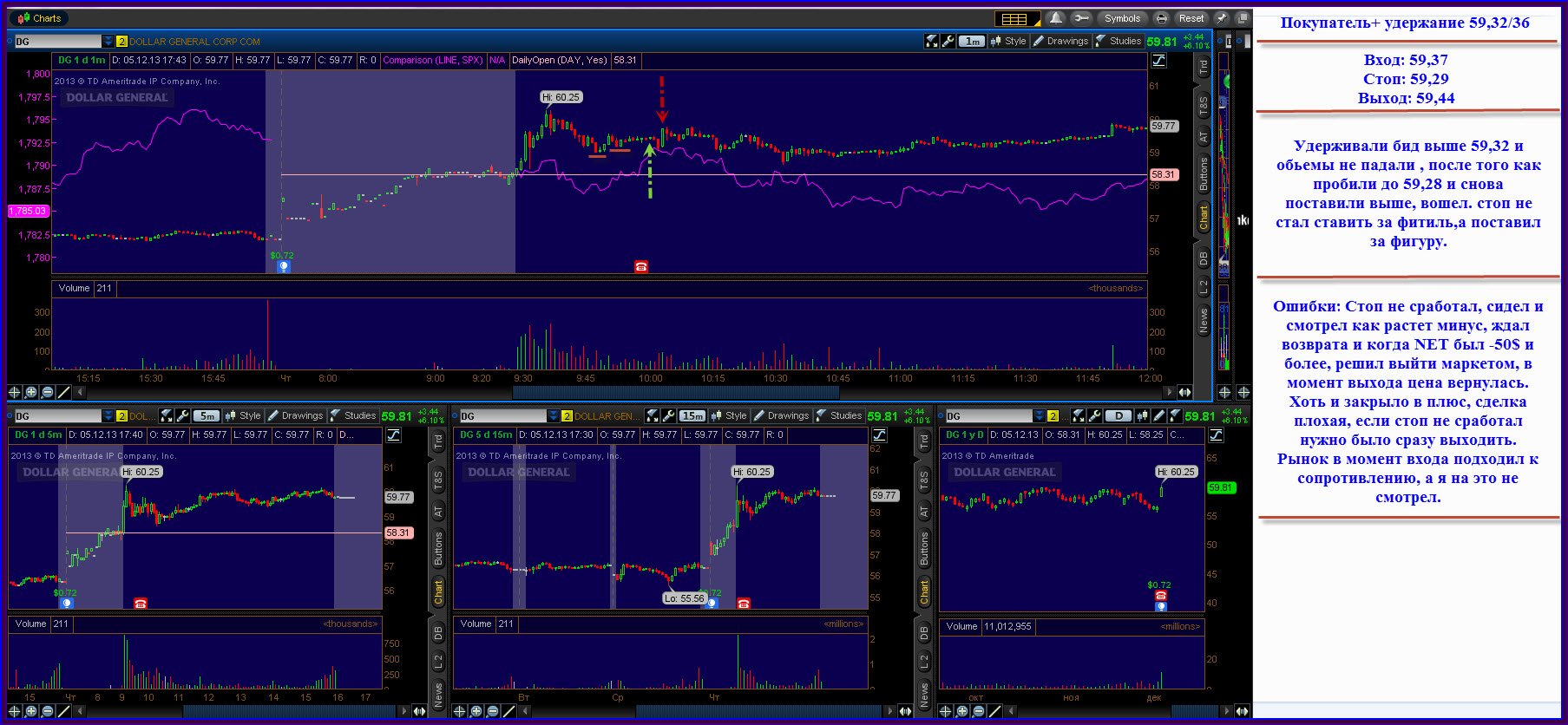
Task: Open chart settings wrench on main 1m chart
Action: tap(948, 41)
